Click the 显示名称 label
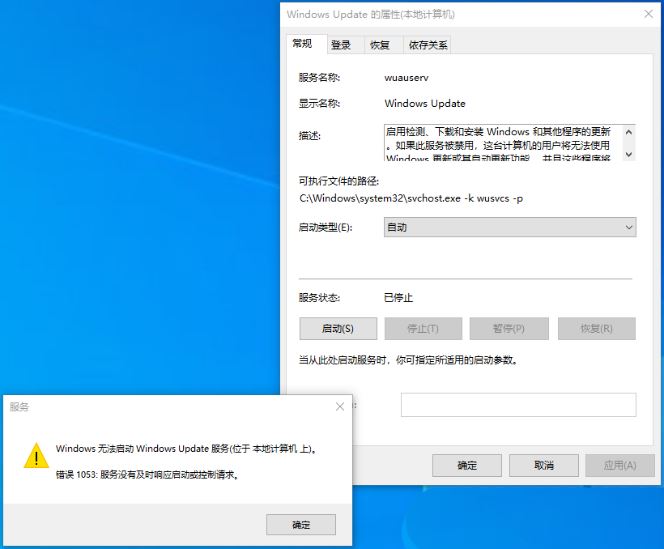Screen dimensions: 664x549 tap(319, 103)
